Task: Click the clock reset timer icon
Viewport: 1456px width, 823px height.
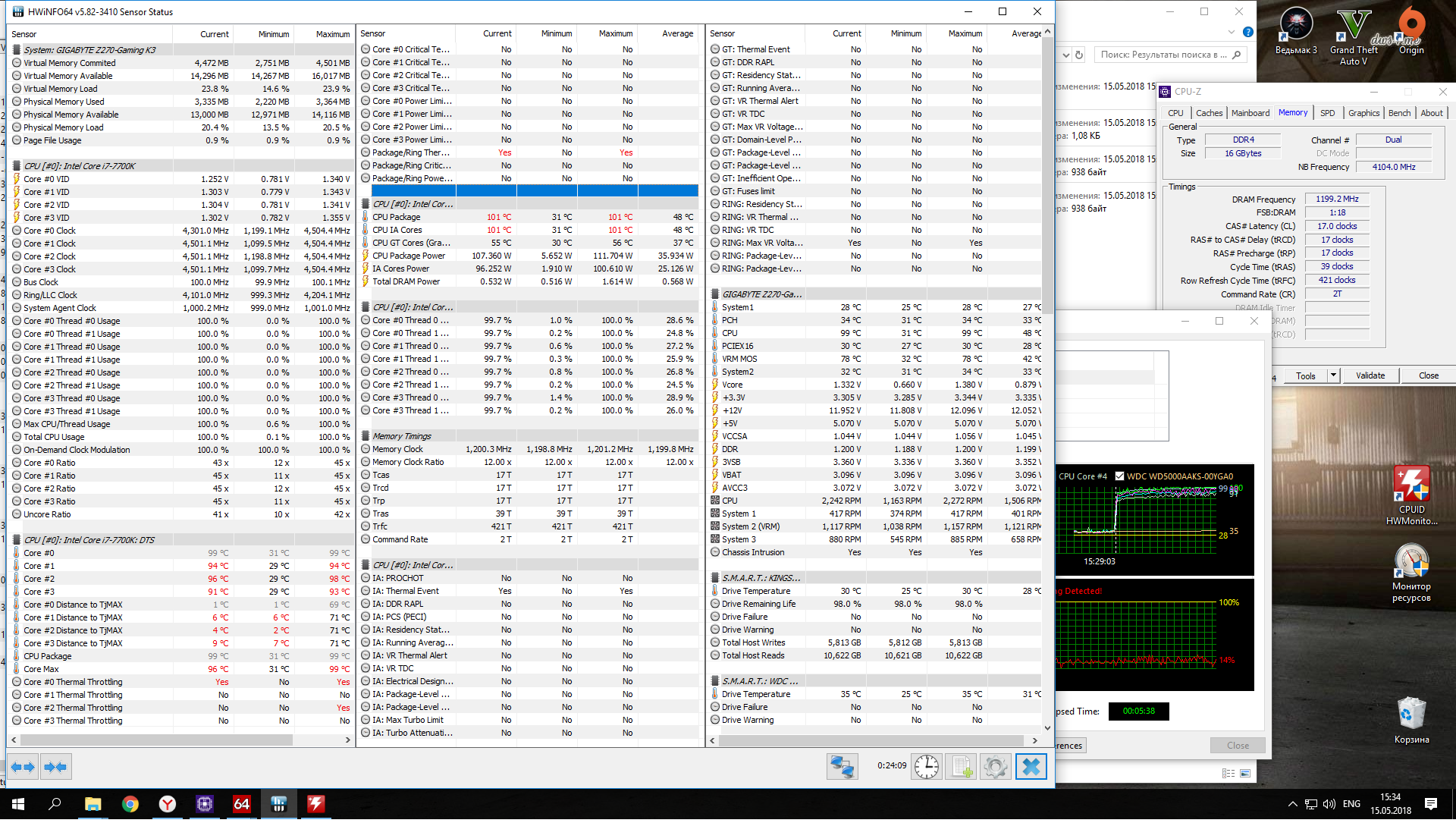Action: [x=926, y=767]
